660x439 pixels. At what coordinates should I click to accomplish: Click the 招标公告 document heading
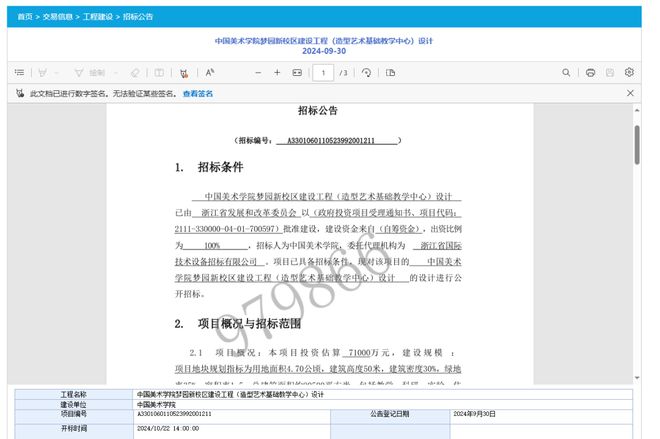pos(318,111)
